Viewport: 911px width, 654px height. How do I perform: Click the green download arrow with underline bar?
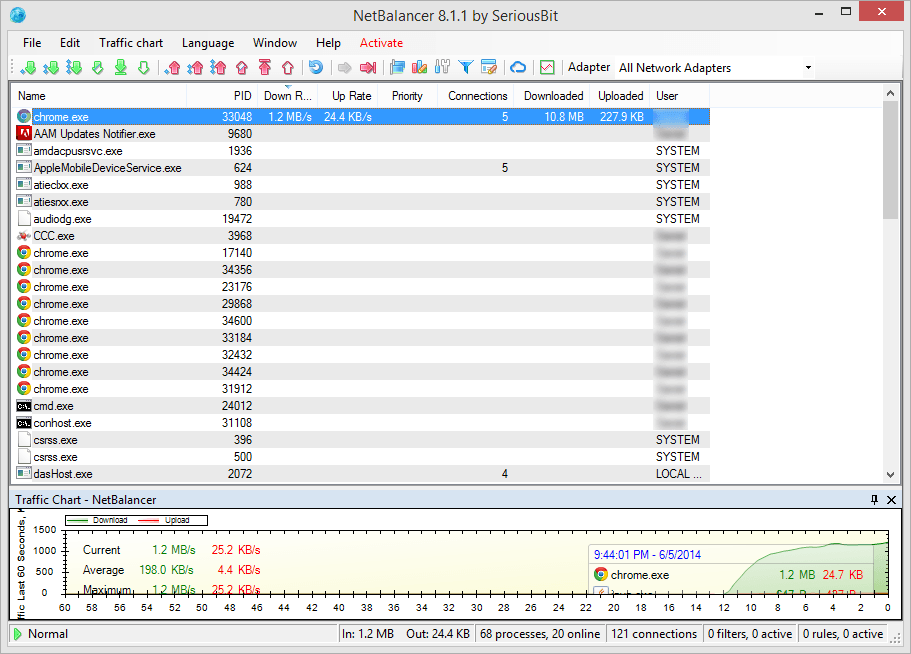point(121,67)
